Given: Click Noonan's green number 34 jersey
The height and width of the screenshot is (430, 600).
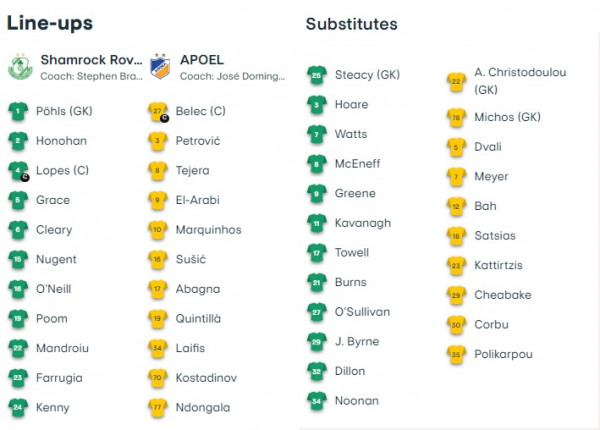Looking at the screenshot, I should tap(317, 401).
